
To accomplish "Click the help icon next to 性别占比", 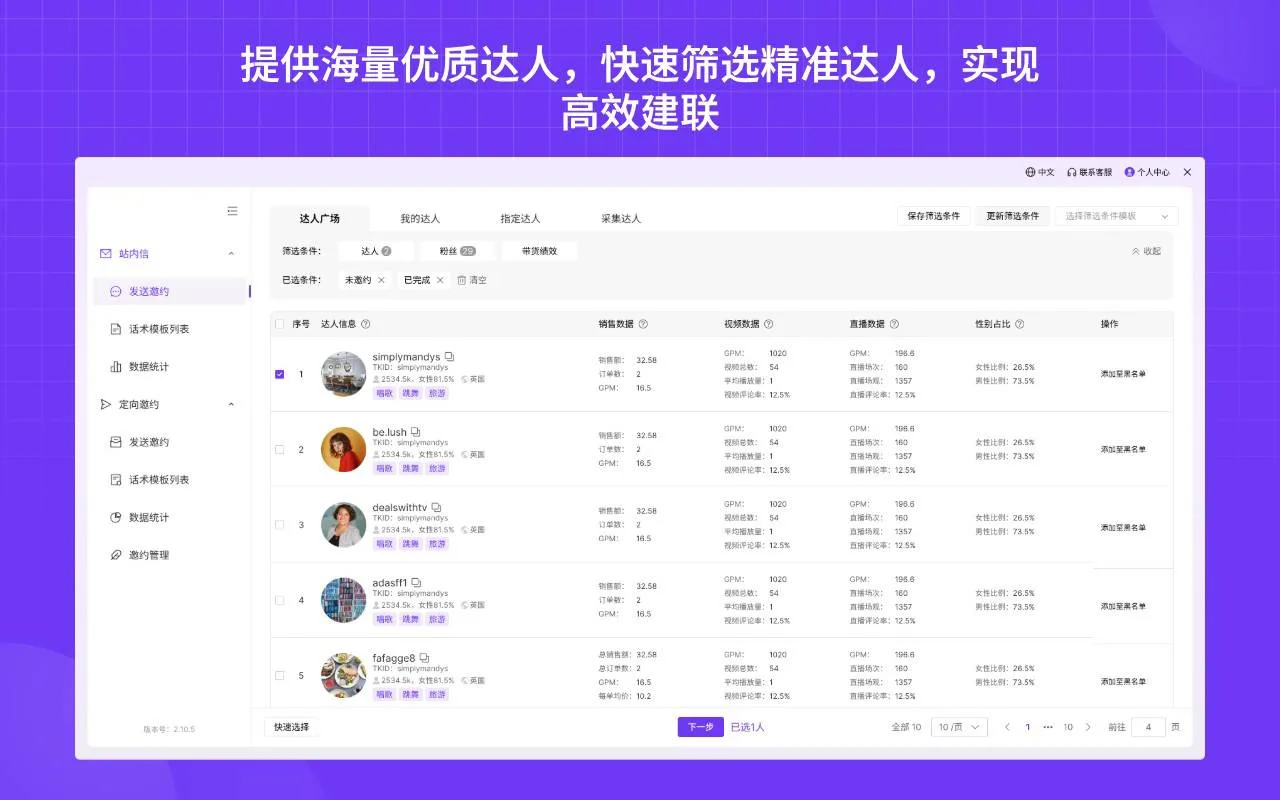I will (1019, 324).
